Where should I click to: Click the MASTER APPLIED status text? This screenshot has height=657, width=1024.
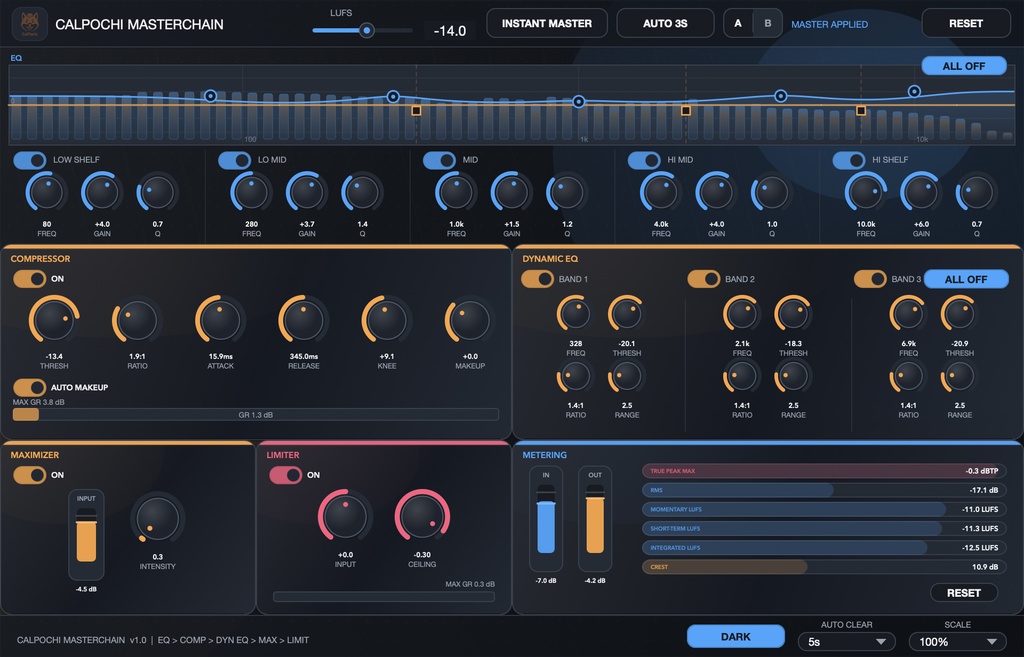pyautogui.click(x=829, y=24)
